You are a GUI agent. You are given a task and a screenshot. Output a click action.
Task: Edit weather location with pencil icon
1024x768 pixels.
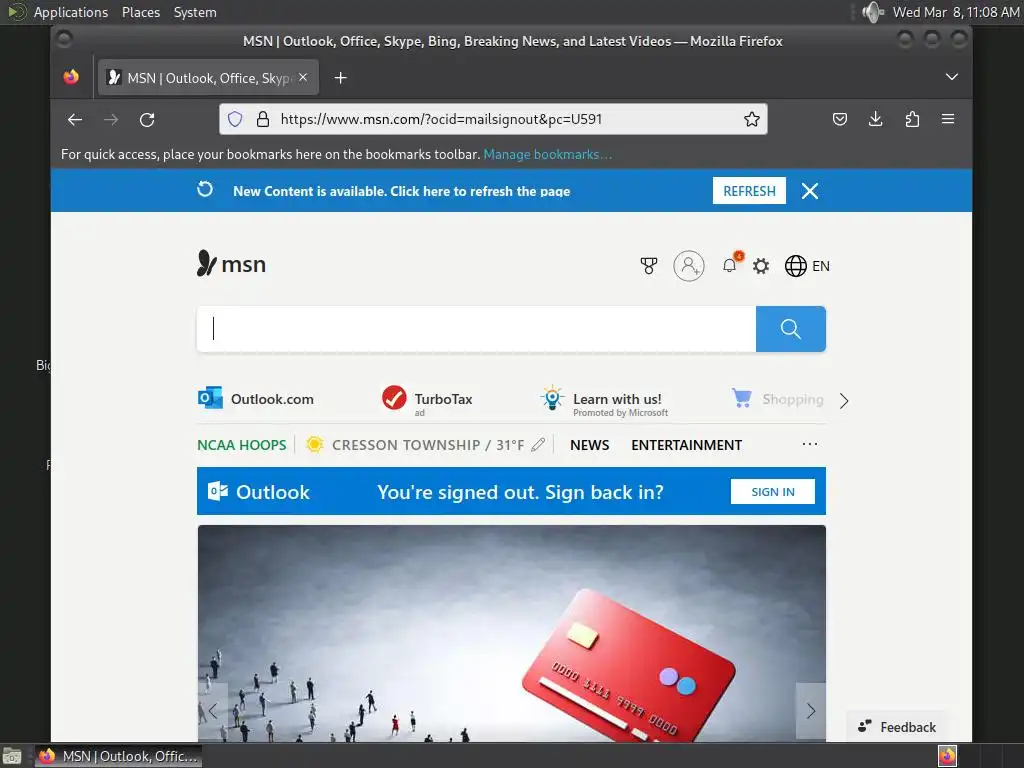click(x=538, y=445)
